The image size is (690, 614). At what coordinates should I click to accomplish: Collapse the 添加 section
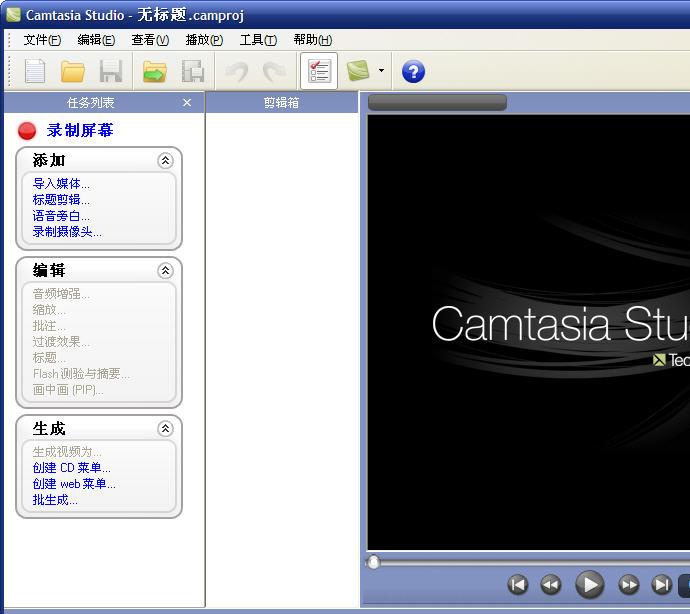click(165, 161)
